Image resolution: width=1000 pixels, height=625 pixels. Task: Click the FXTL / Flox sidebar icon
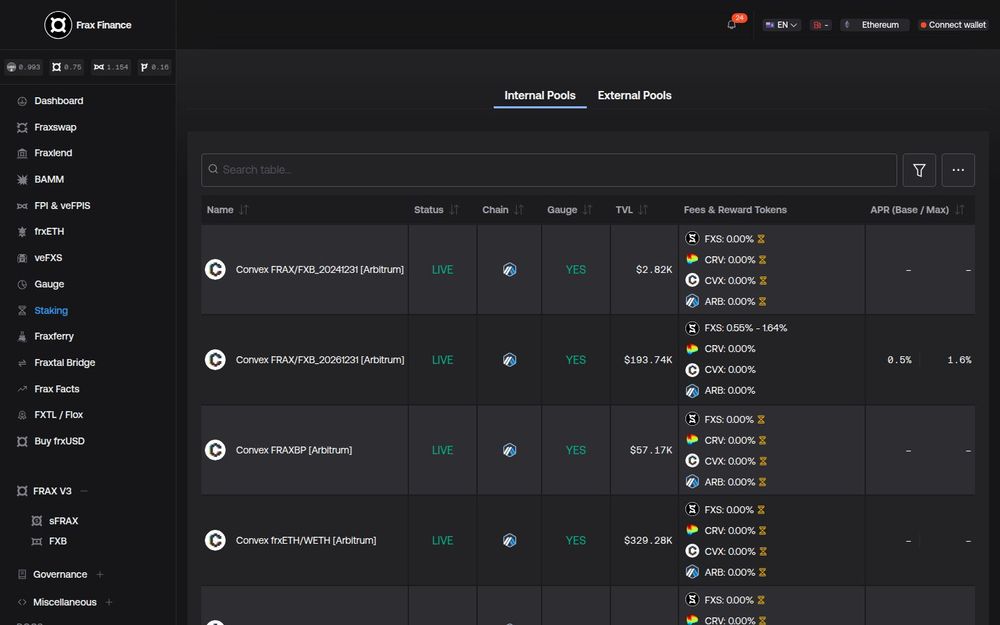click(x=22, y=415)
